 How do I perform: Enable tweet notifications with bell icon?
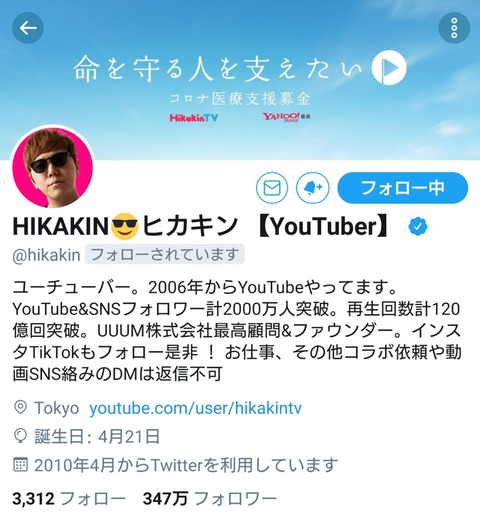313,188
